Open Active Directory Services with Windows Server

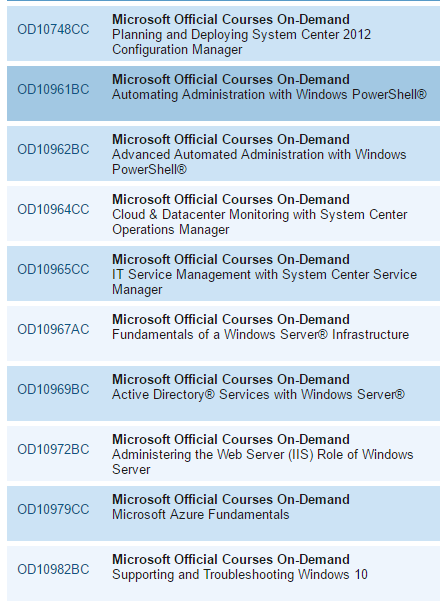pyautogui.click(x=258, y=394)
